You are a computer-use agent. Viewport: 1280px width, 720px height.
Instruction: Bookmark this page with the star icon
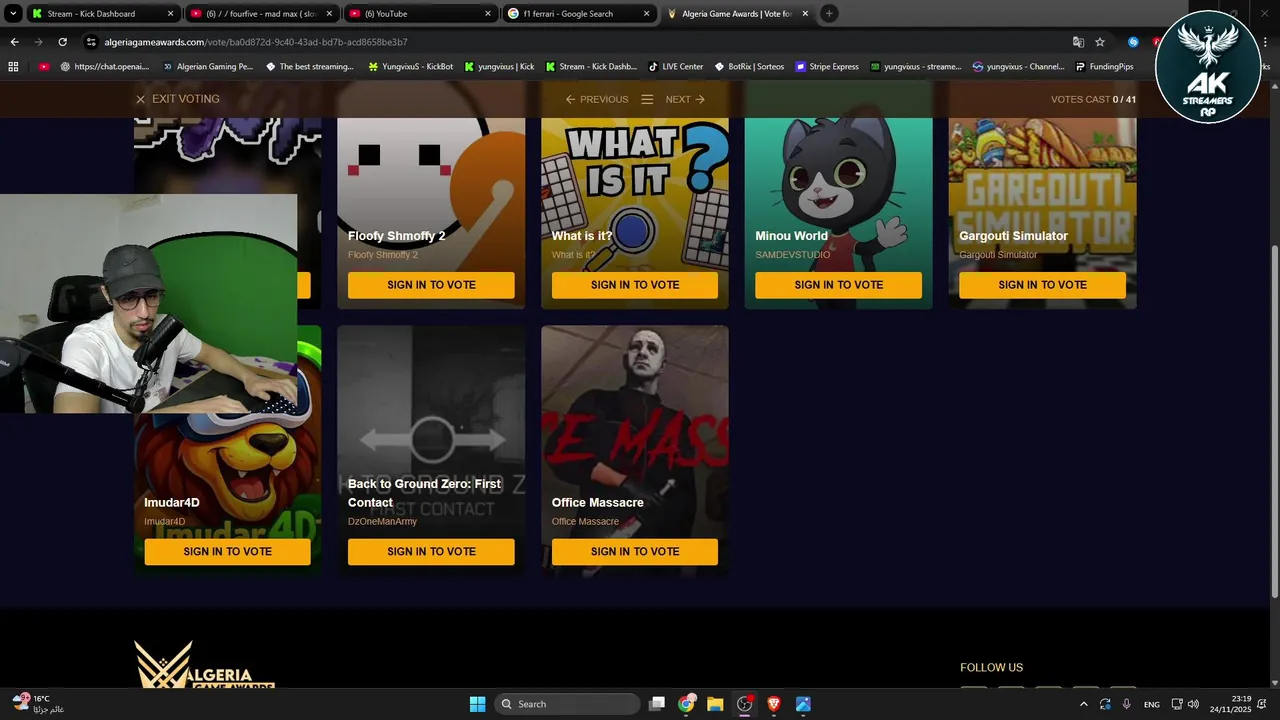[x=1100, y=42]
